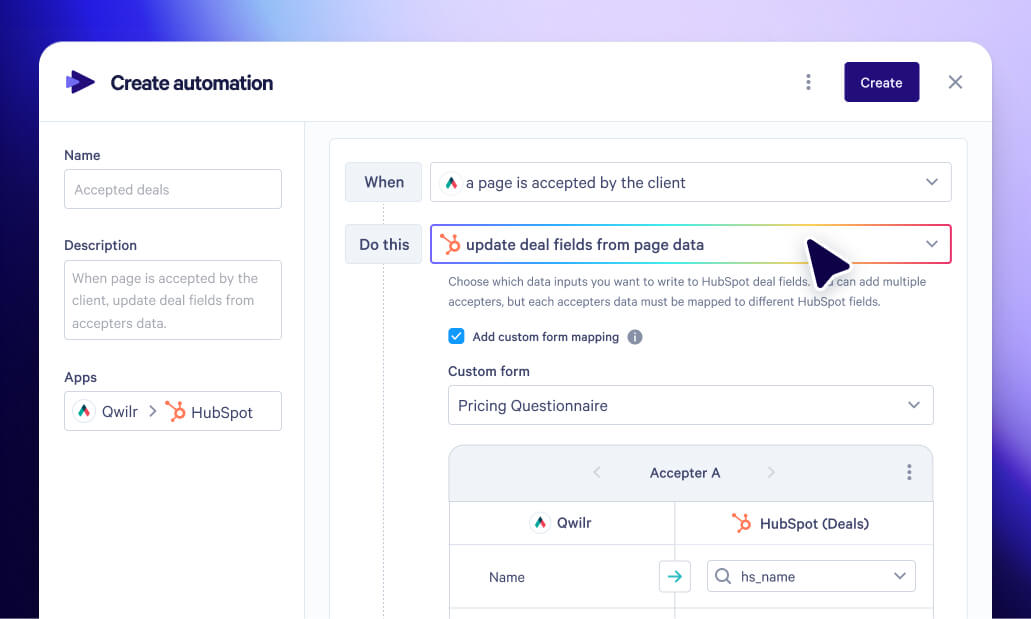
Task: Open the update deal fields action dropdown
Action: 690,244
